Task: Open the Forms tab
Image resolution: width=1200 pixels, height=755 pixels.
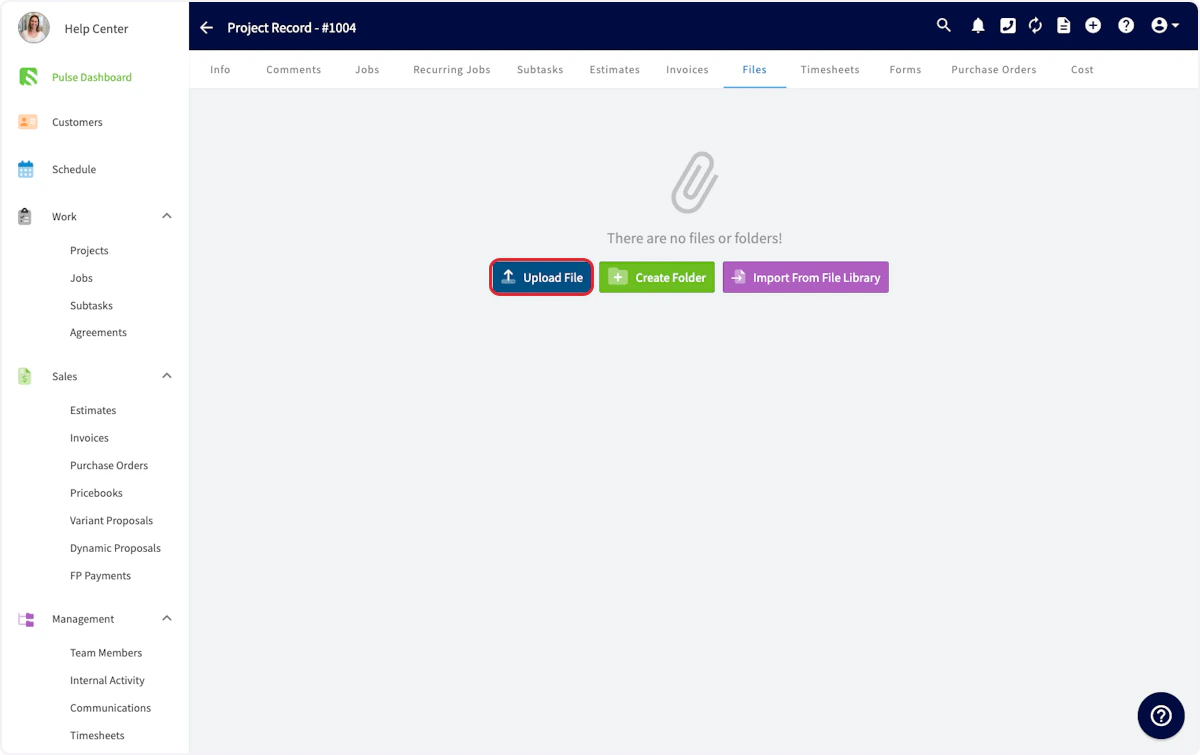Action: coord(905,70)
